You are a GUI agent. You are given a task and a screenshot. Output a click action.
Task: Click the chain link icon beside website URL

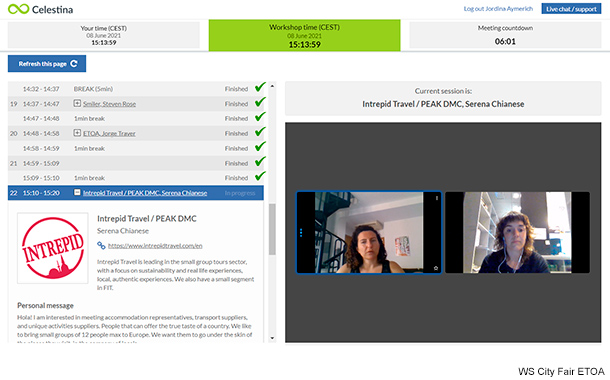(x=101, y=245)
